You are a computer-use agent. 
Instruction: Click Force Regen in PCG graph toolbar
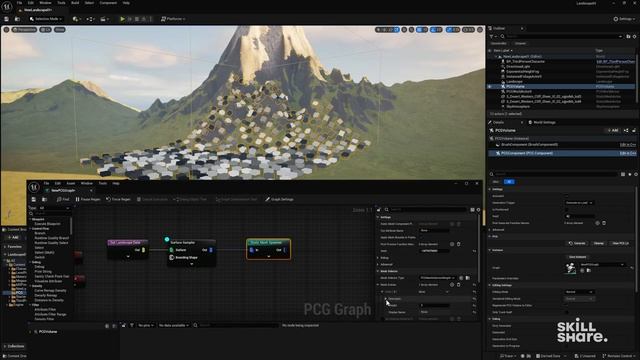(x=118, y=199)
